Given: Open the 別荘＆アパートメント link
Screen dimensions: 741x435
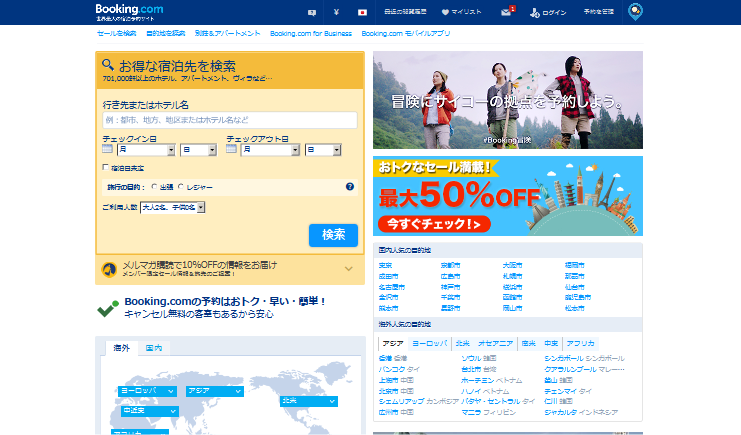Looking at the screenshot, I should 227,34.
